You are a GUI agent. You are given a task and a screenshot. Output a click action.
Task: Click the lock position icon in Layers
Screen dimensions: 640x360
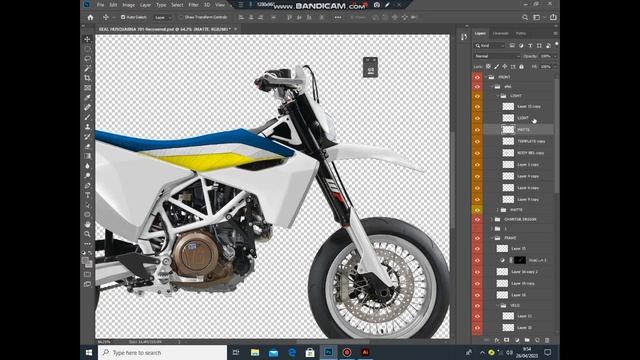coord(505,67)
